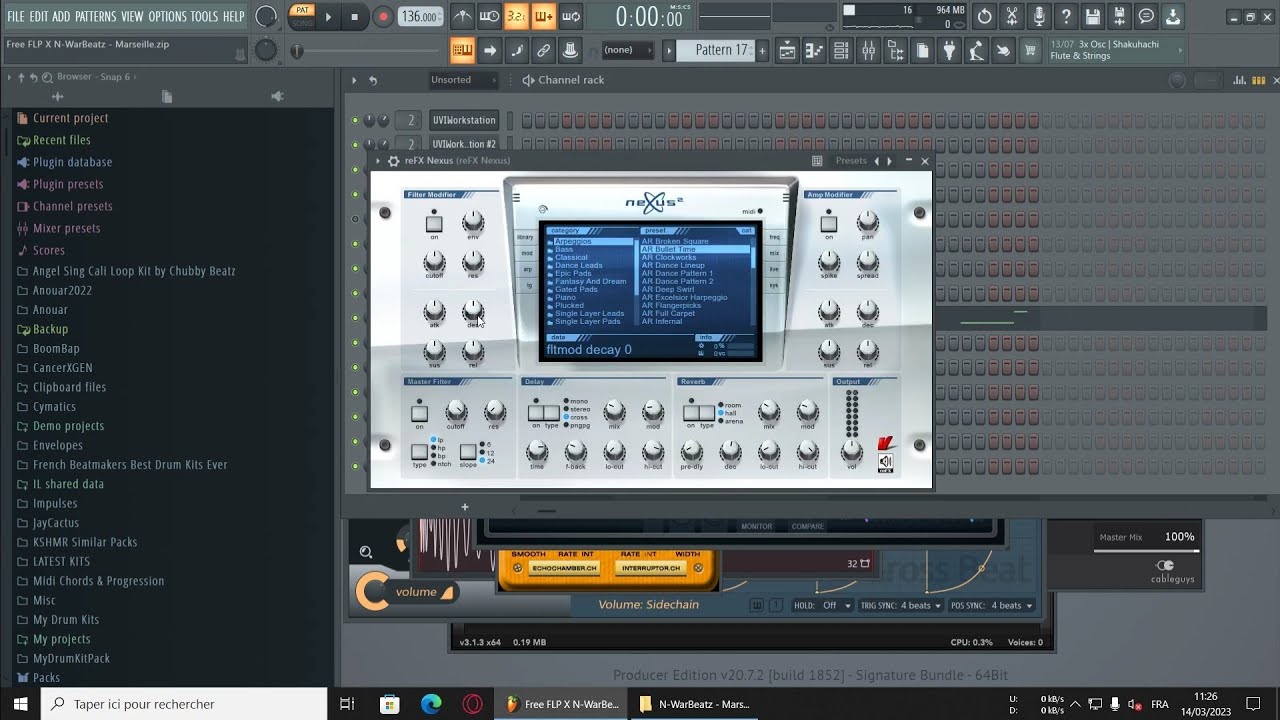The image size is (1280, 720).
Task: Click the microphone recording icon
Action: [1039, 16]
